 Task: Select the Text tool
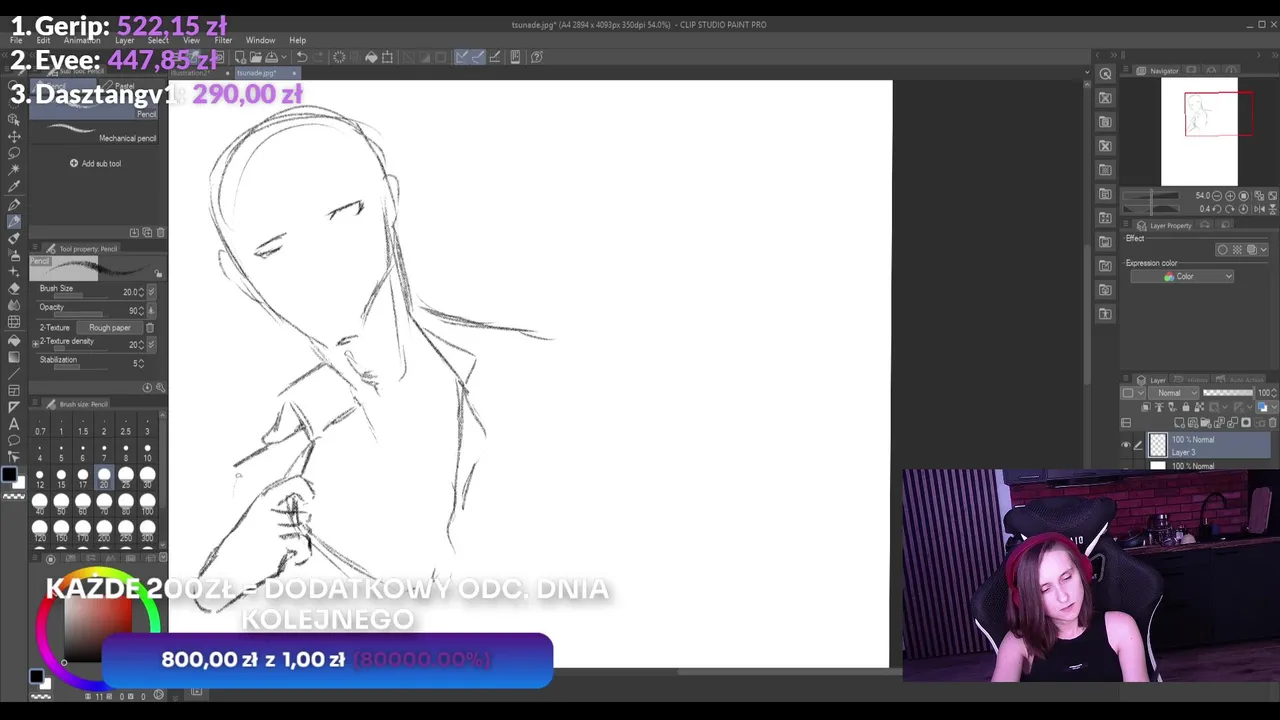tap(14, 424)
